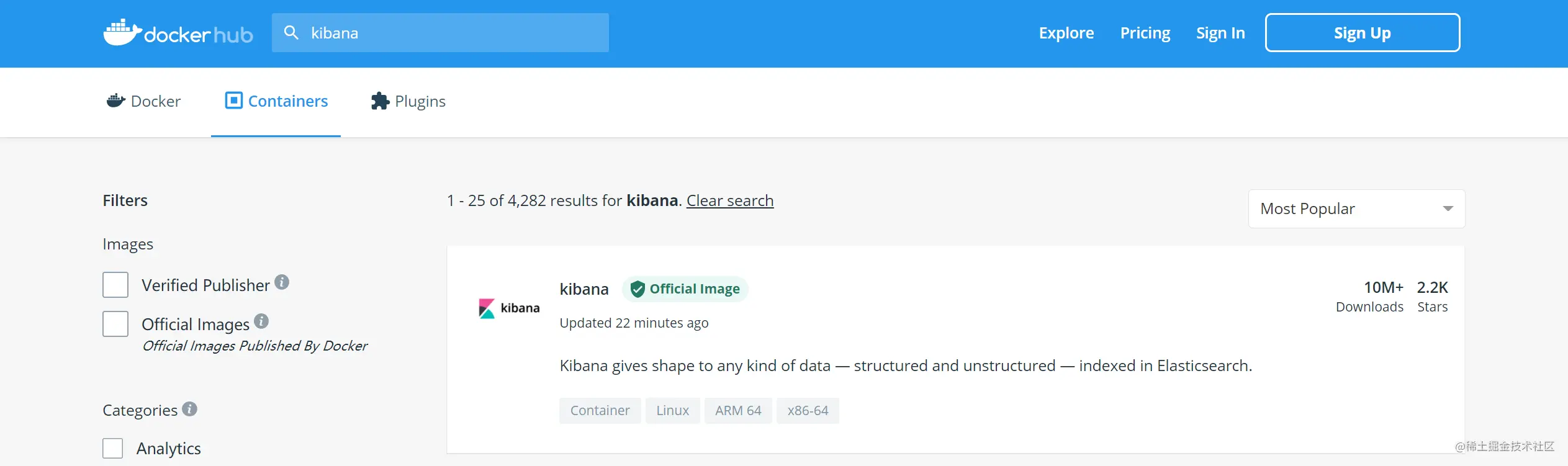1568x466 pixels.
Task: Click the 10M+ Downloads count
Action: [x=1369, y=297]
